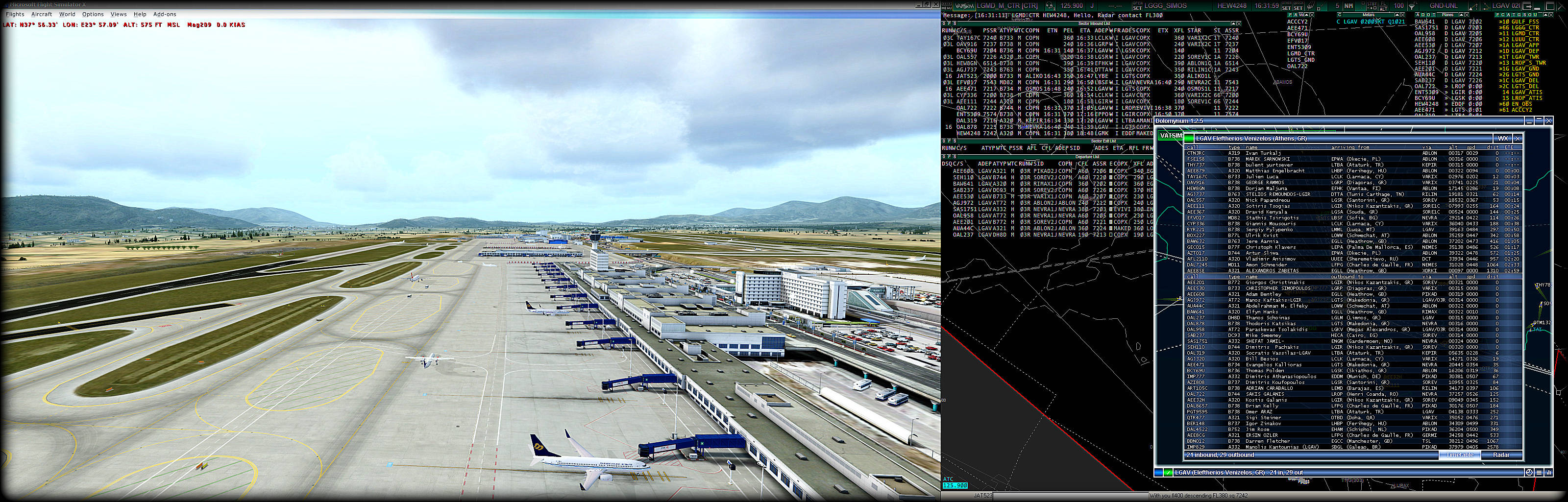Click the OPEN SCT sector file icon

click(x=1138, y=6)
